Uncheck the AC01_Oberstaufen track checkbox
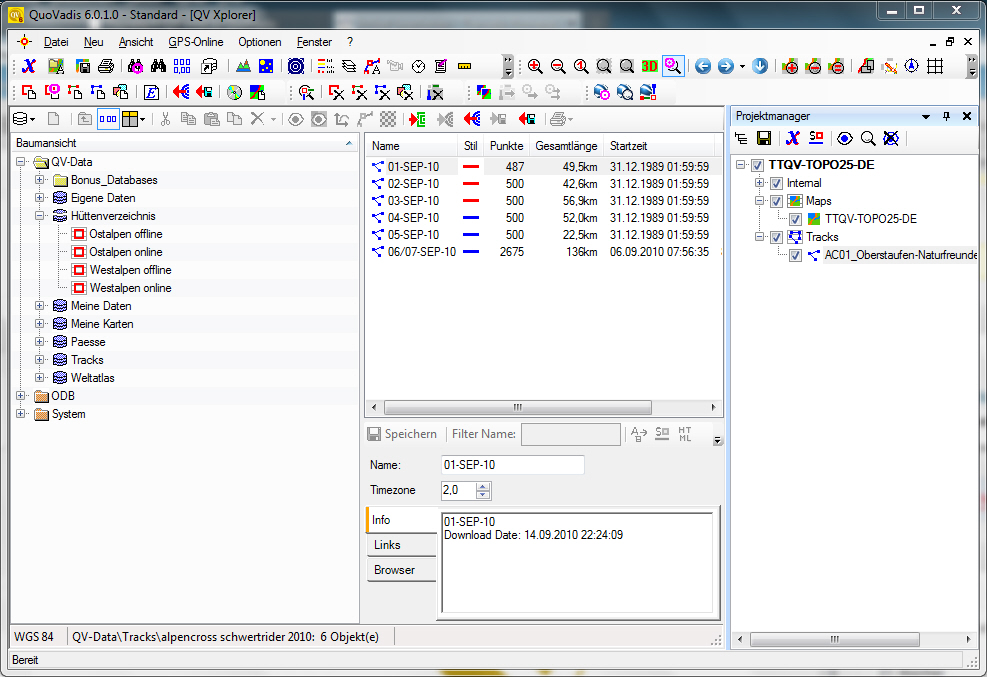This screenshot has width=987, height=677. pos(795,255)
